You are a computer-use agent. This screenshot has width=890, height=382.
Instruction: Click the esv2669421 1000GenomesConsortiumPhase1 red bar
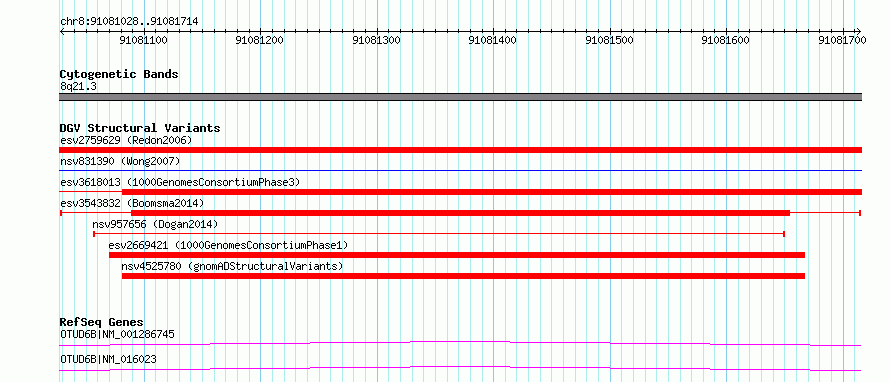click(x=457, y=255)
